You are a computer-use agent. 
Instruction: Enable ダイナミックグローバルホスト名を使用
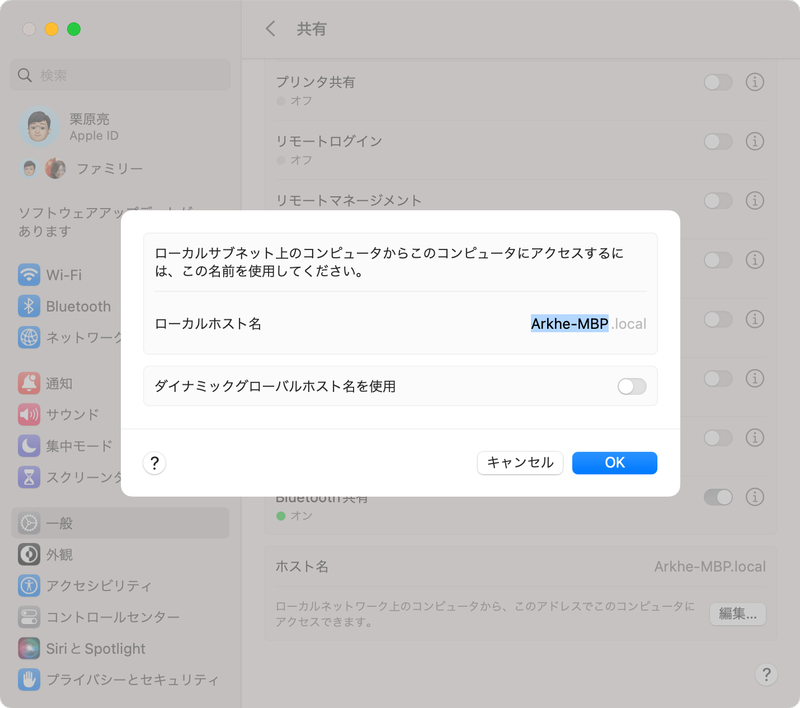[x=631, y=384]
